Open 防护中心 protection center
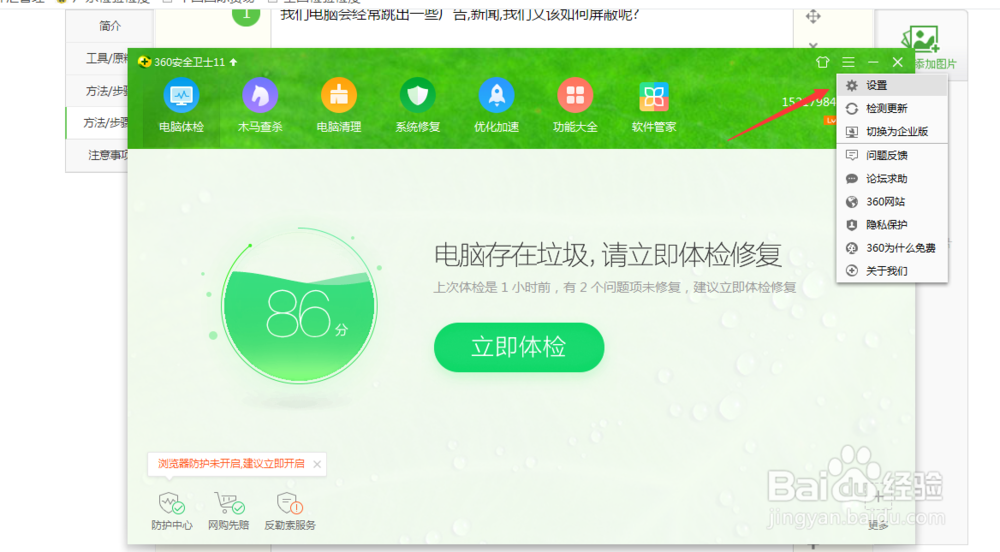 [x=172, y=511]
